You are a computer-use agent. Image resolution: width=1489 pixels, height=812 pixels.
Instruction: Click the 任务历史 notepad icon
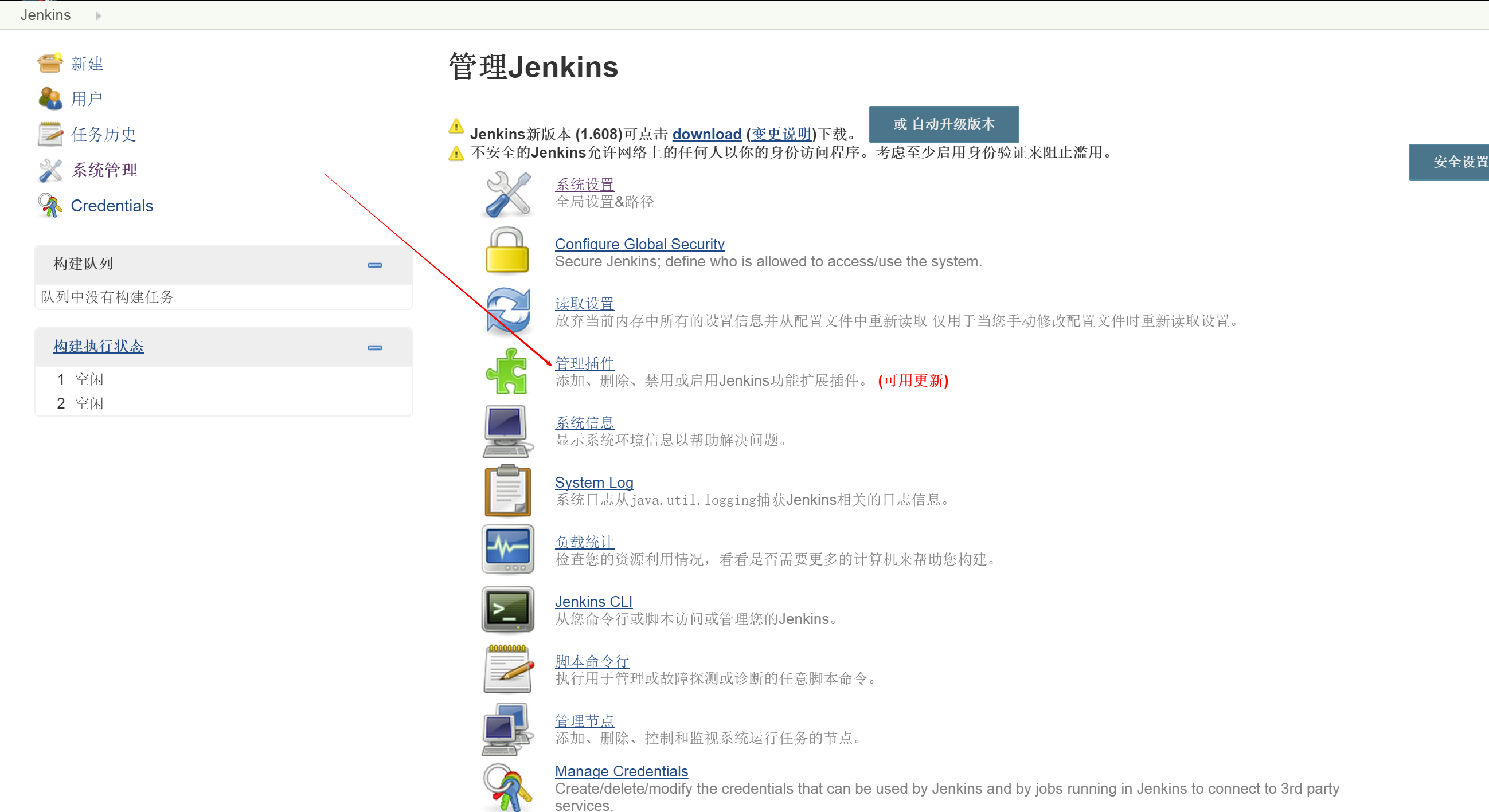(x=50, y=134)
